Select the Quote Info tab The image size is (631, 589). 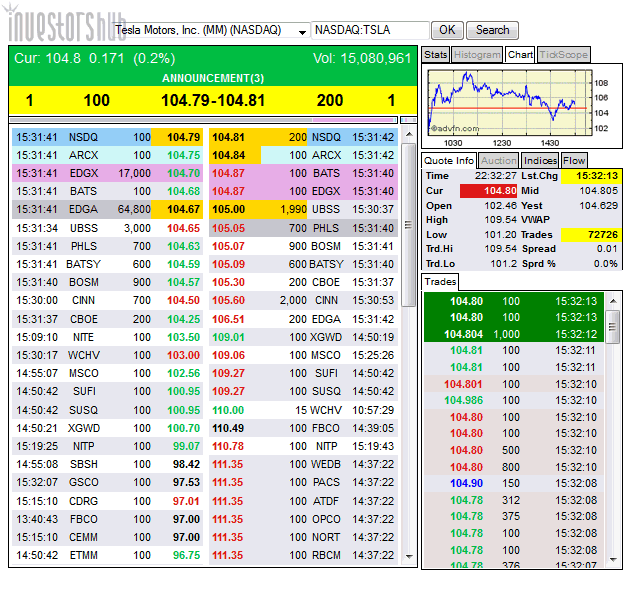(449, 160)
